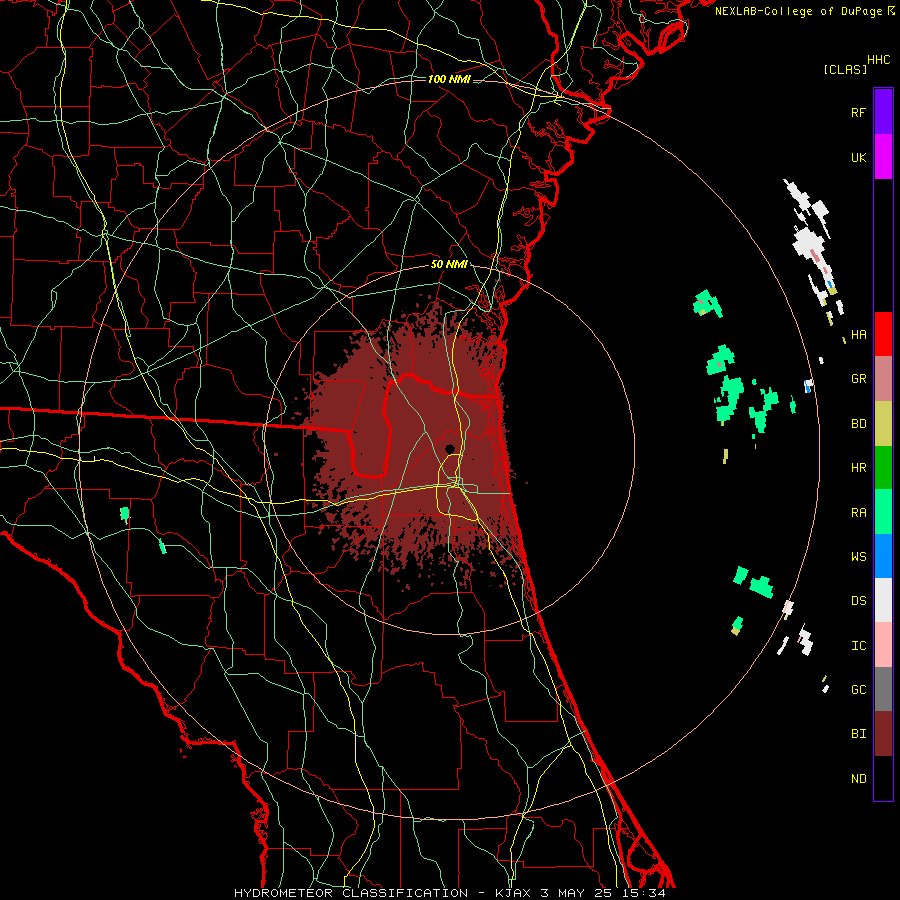The height and width of the screenshot is (900, 900).
Task: Click the IC legend label
Action: click(x=858, y=645)
